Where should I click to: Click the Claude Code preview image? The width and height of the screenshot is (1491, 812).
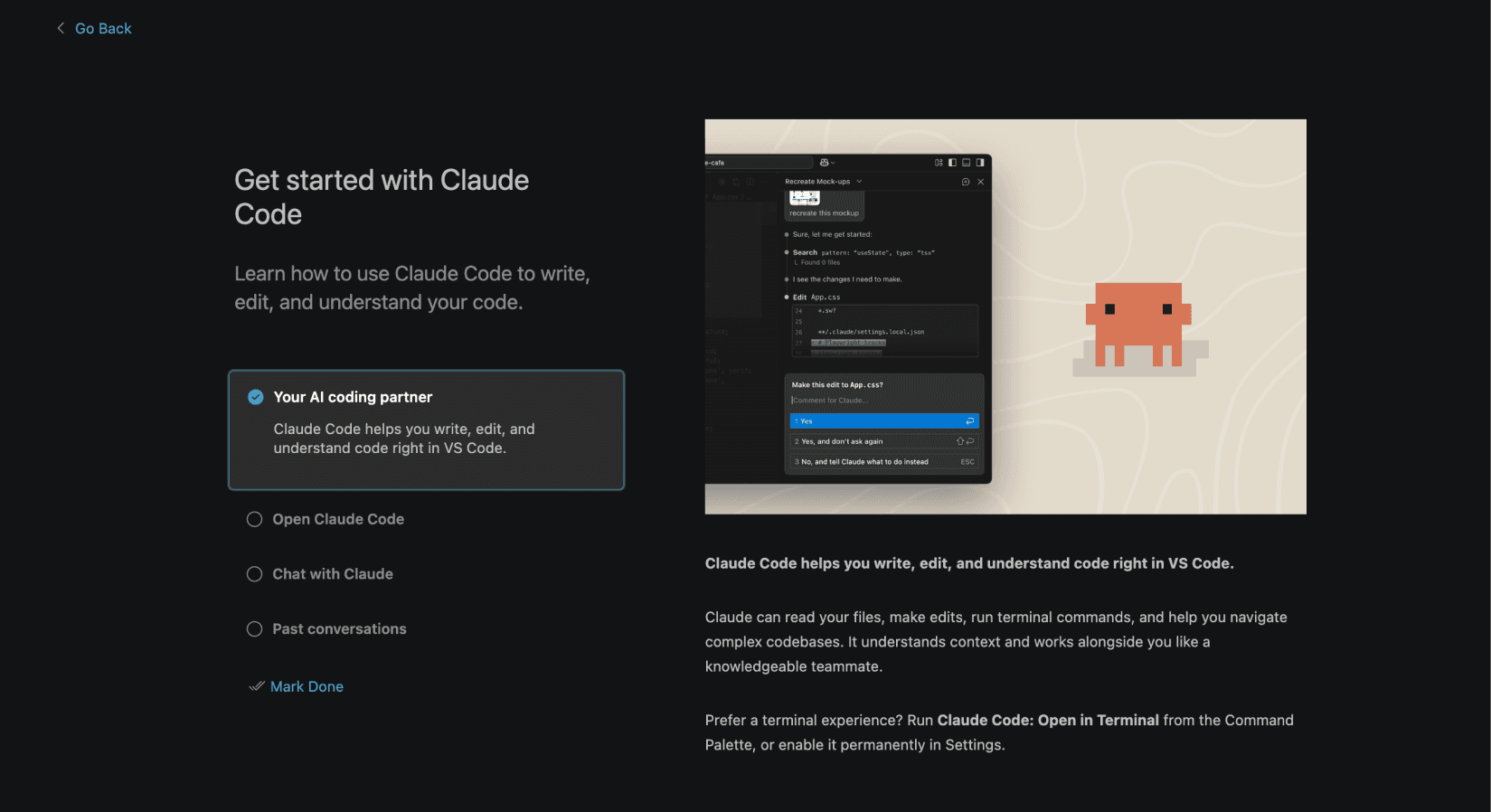[1005, 316]
